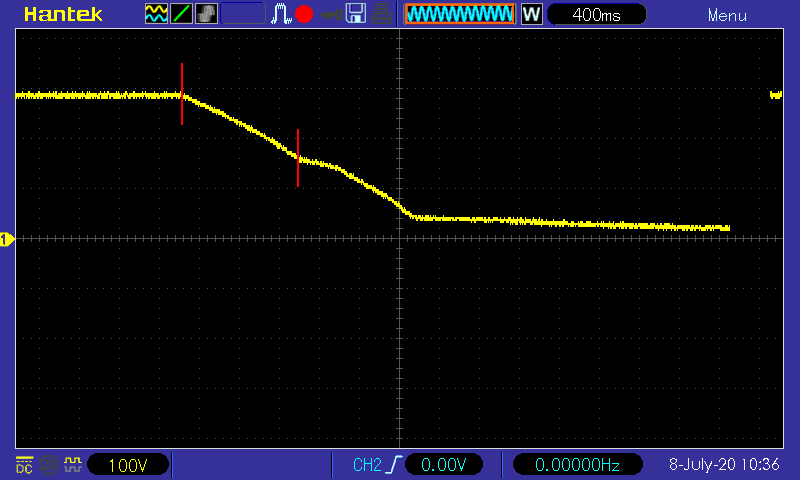Image resolution: width=800 pixels, height=480 pixels.
Task: Click the rising edge trigger slope icon
Action: [x=394, y=465]
